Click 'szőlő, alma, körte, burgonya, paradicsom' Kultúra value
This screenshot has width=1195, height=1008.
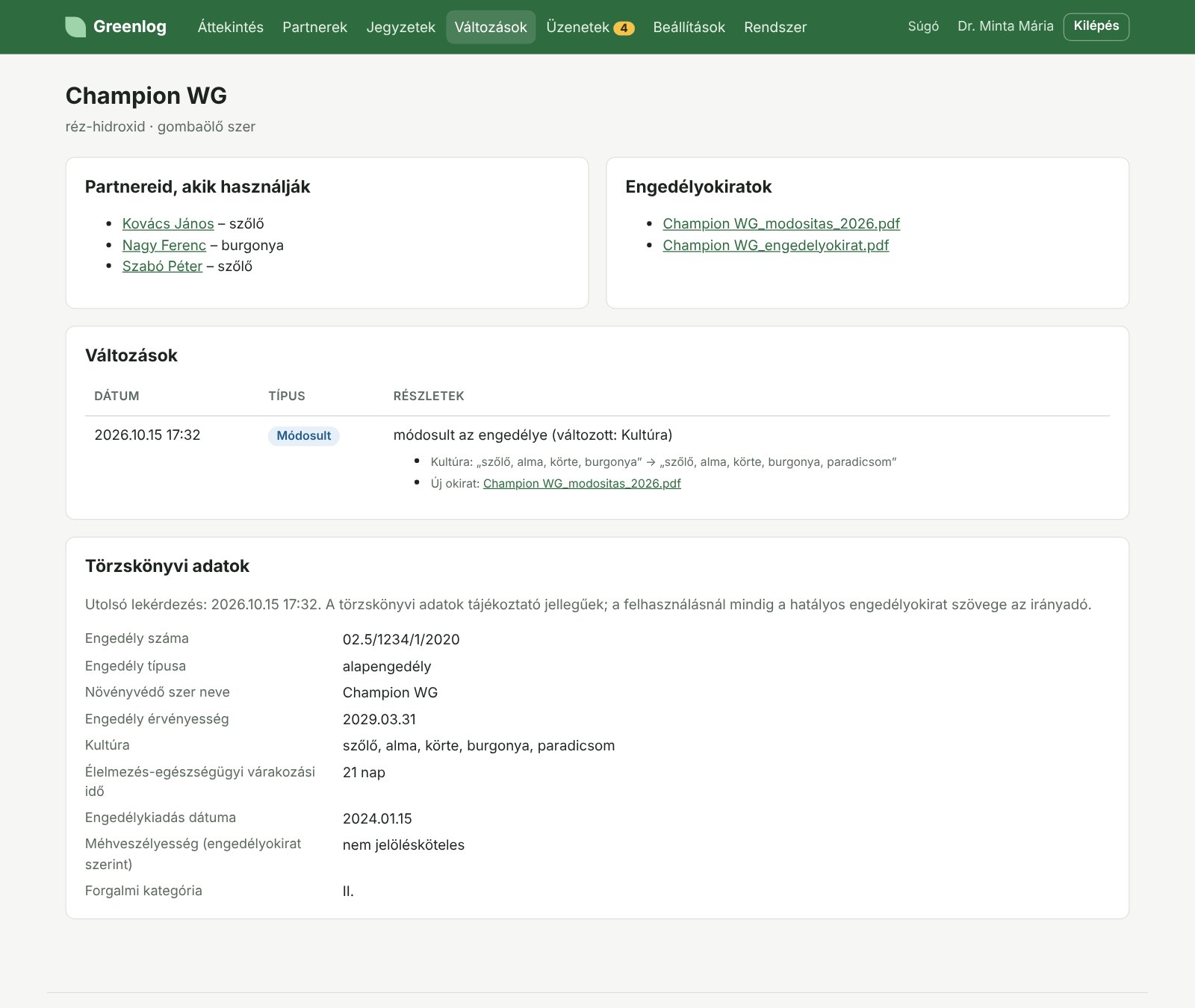pyautogui.click(x=479, y=745)
